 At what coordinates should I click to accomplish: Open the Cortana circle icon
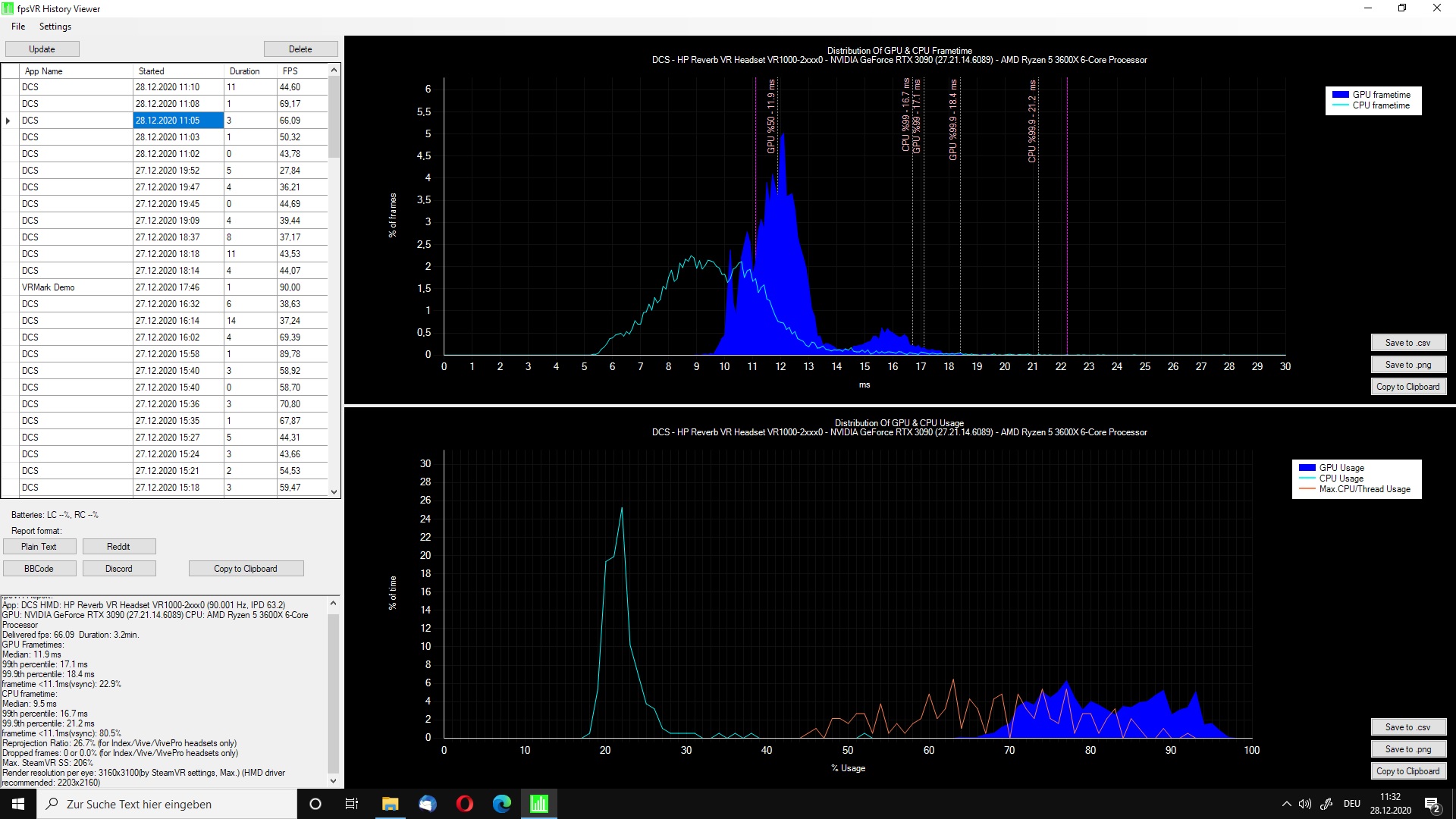315,804
